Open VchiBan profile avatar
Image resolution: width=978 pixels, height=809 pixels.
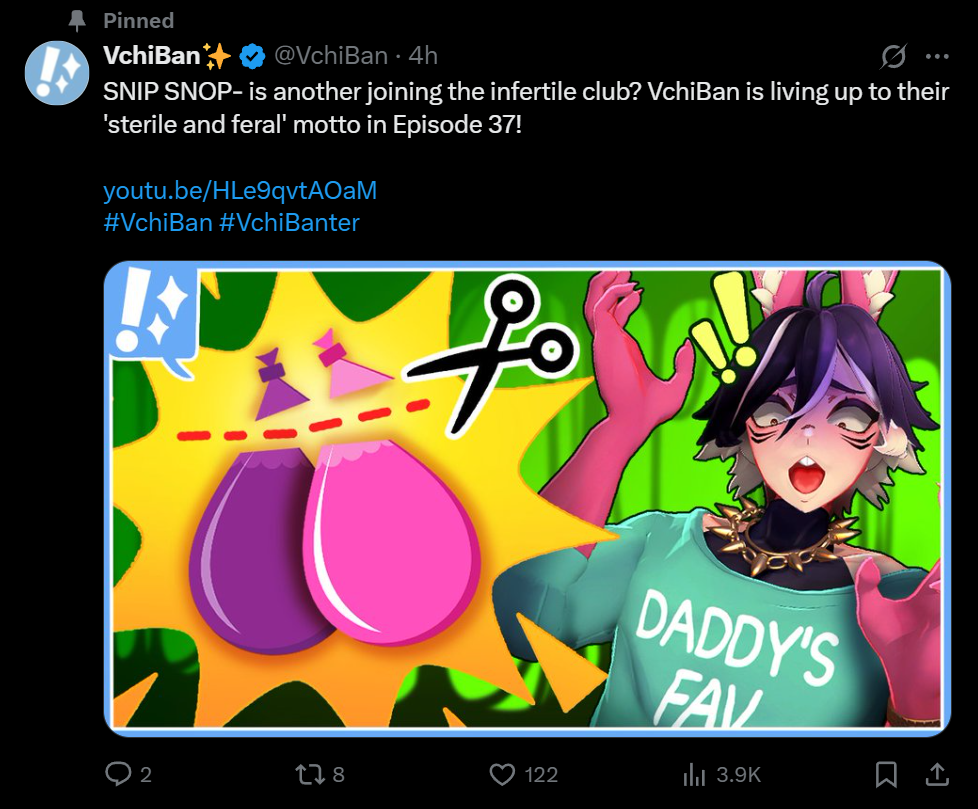[x=57, y=73]
